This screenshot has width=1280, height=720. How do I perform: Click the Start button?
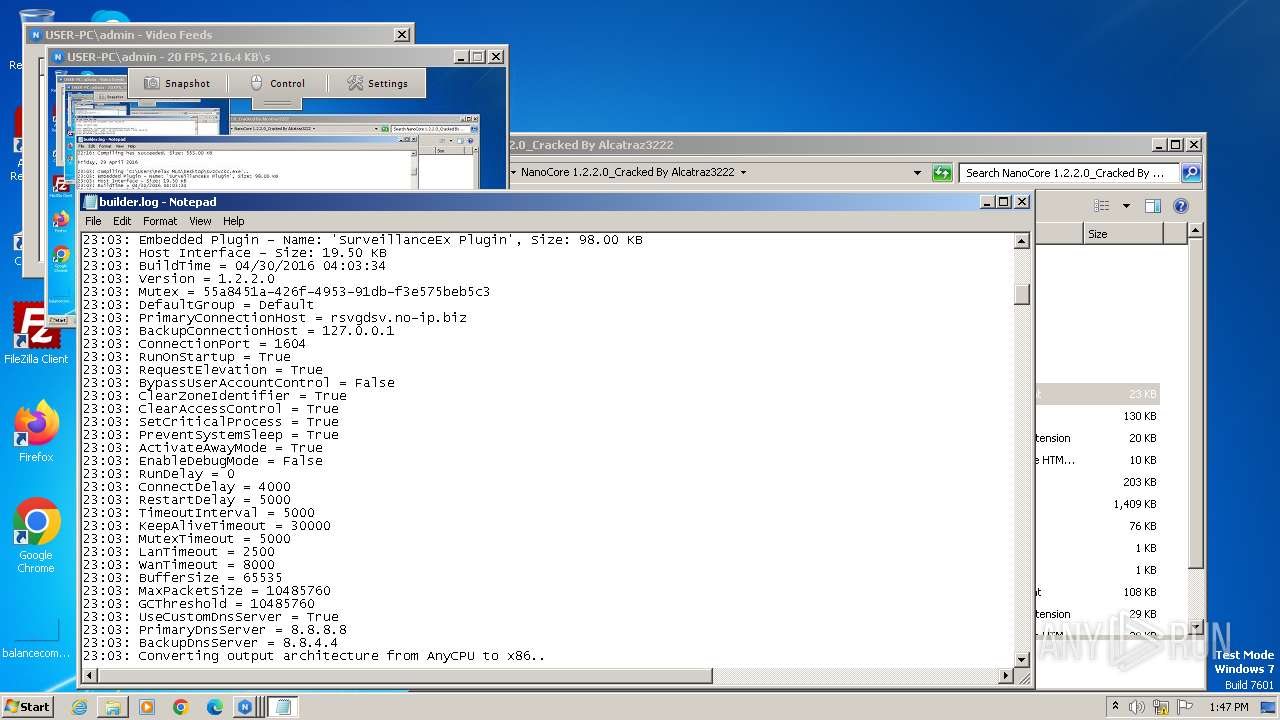(x=28, y=706)
